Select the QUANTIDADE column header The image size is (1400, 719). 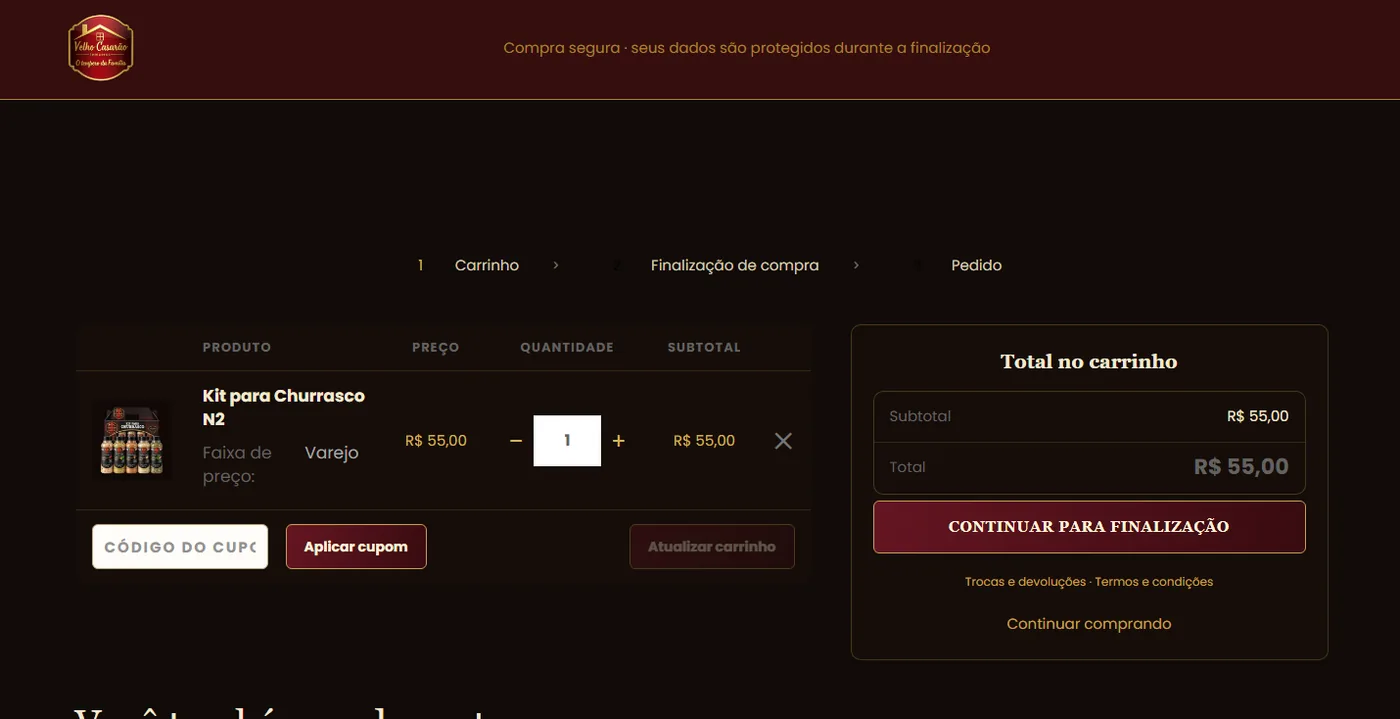click(567, 348)
